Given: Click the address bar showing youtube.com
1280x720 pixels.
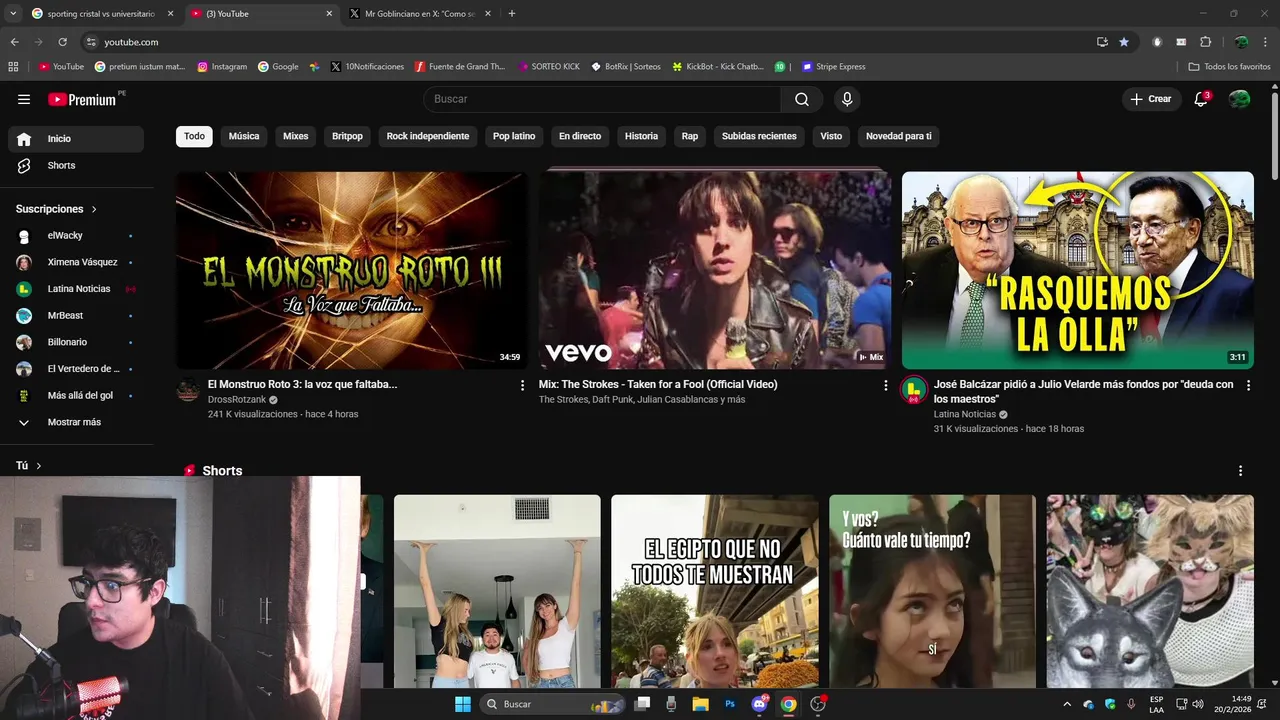Looking at the screenshot, I should point(585,42).
